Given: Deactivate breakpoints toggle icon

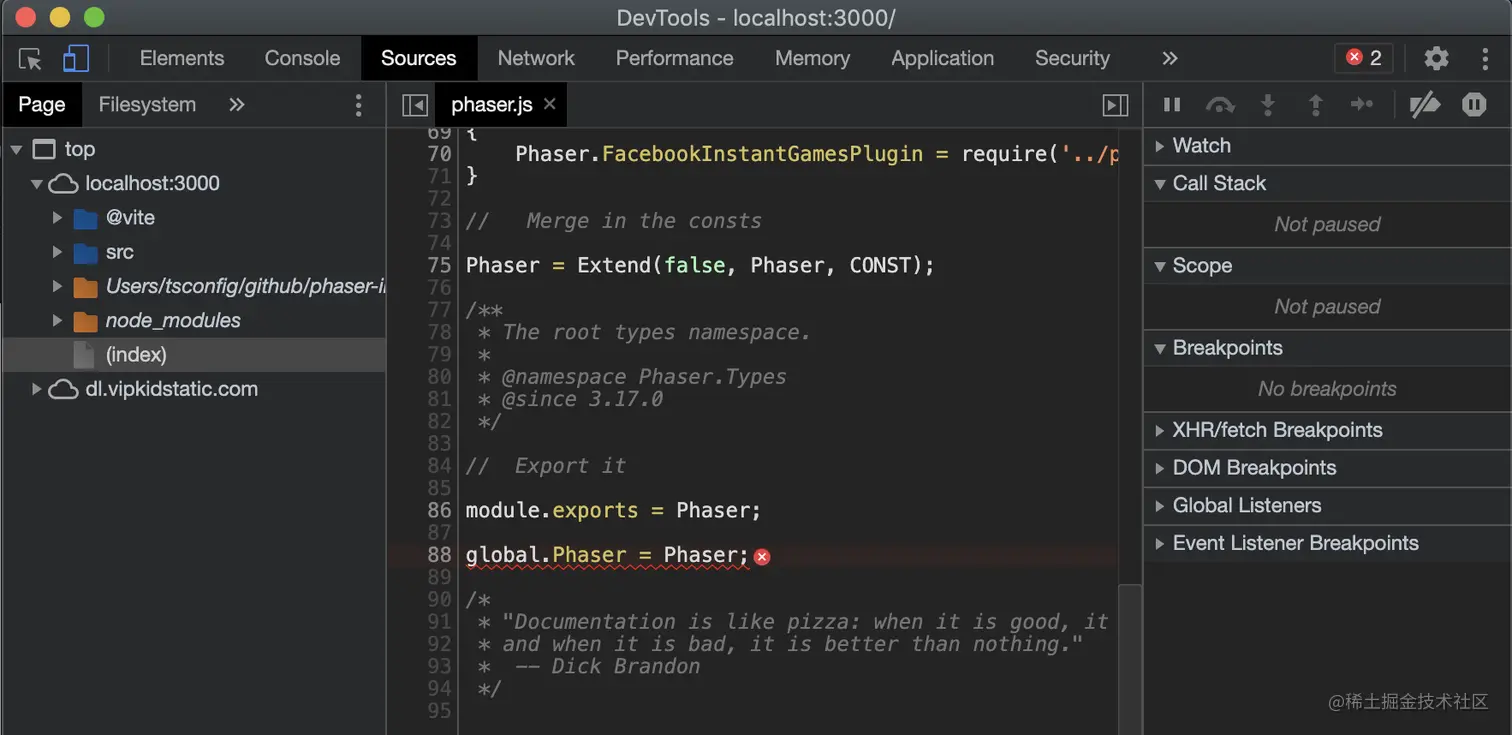Looking at the screenshot, I should [1424, 105].
